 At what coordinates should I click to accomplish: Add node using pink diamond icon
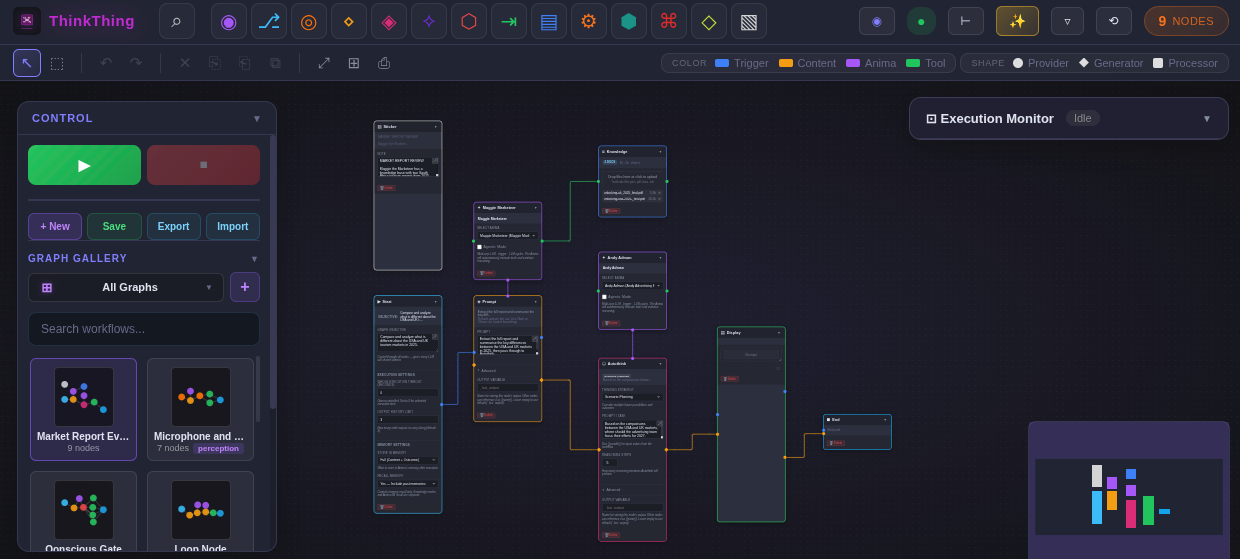[x=389, y=21]
